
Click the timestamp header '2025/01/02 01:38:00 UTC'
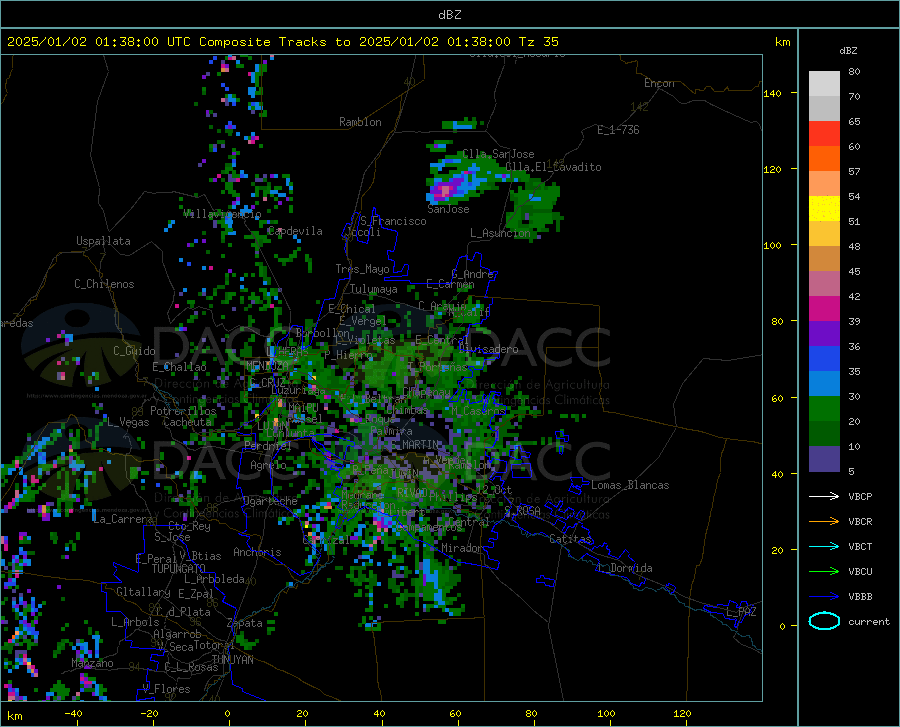click(99, 42)
